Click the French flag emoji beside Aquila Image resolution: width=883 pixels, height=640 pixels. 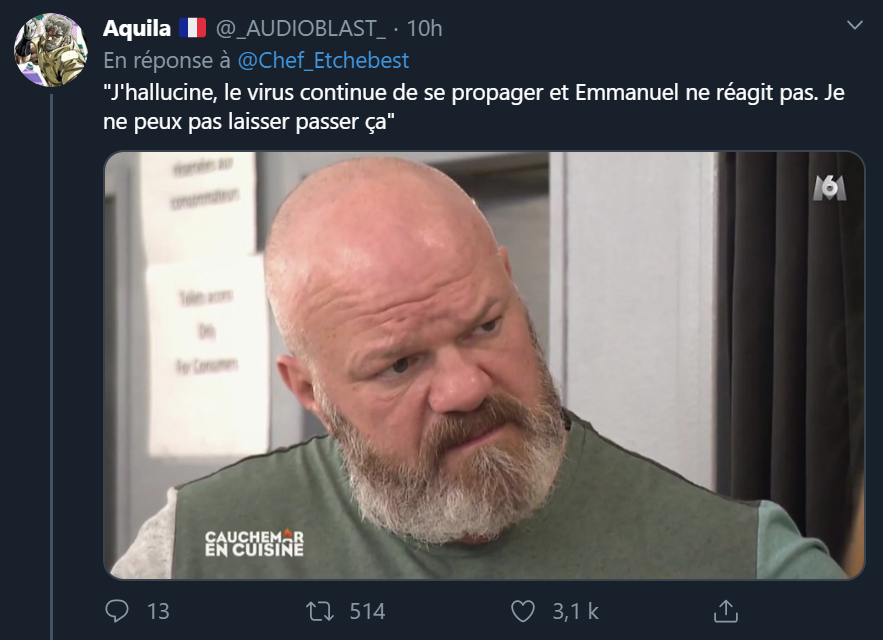click(x=193, y=28)
